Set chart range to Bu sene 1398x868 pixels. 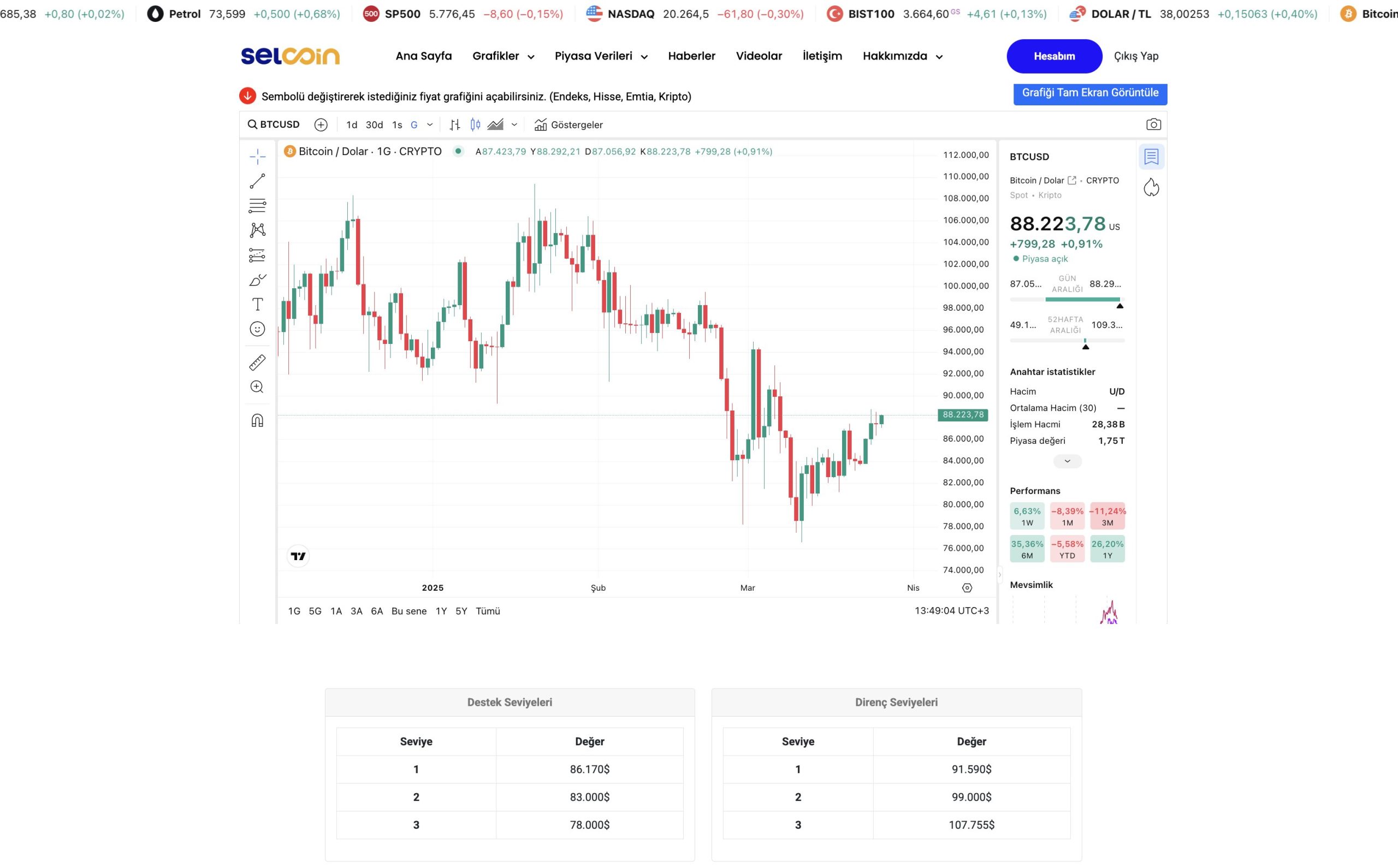[x=409, y=611]
